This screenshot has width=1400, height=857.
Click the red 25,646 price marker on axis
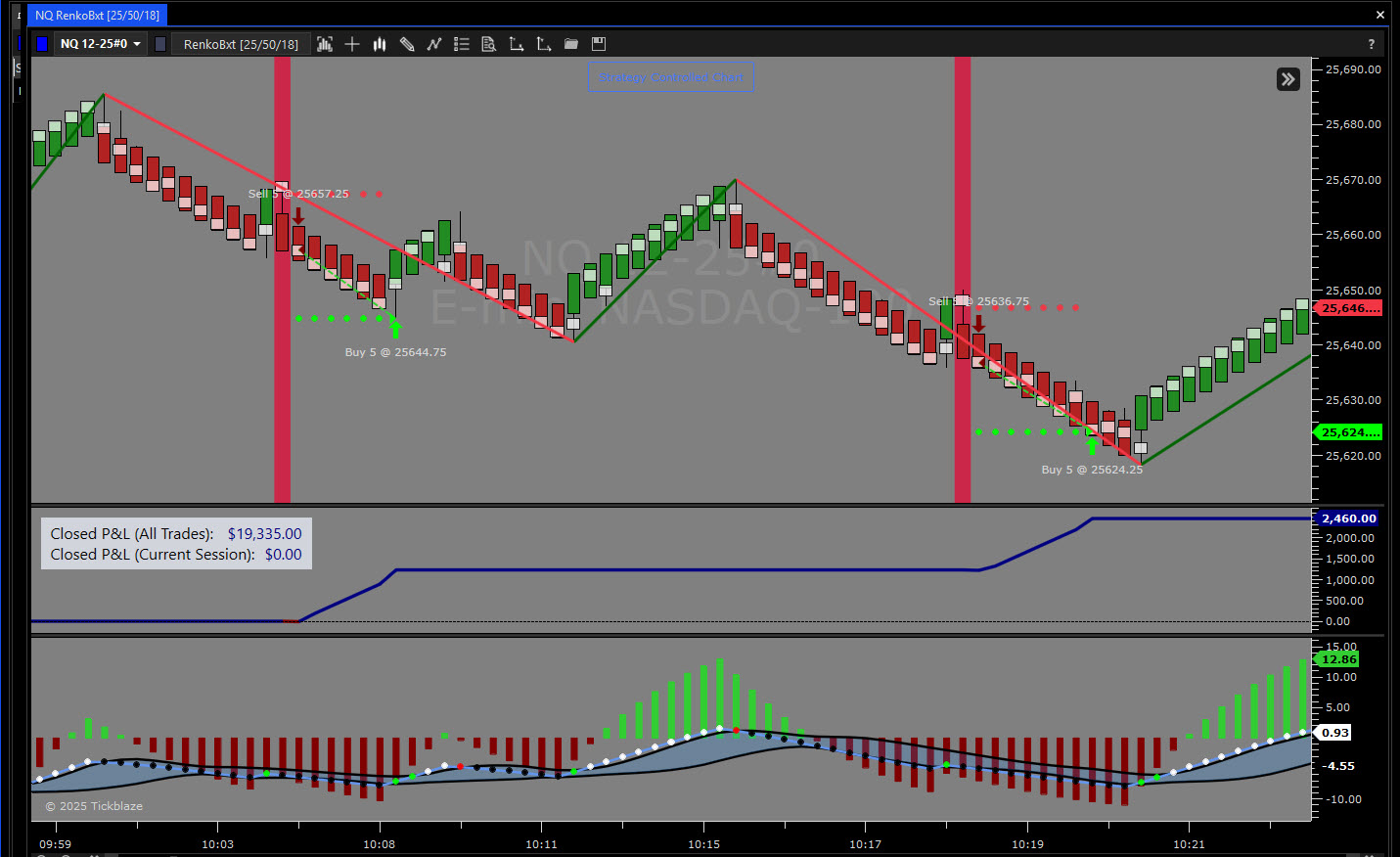coord(1349,308)
